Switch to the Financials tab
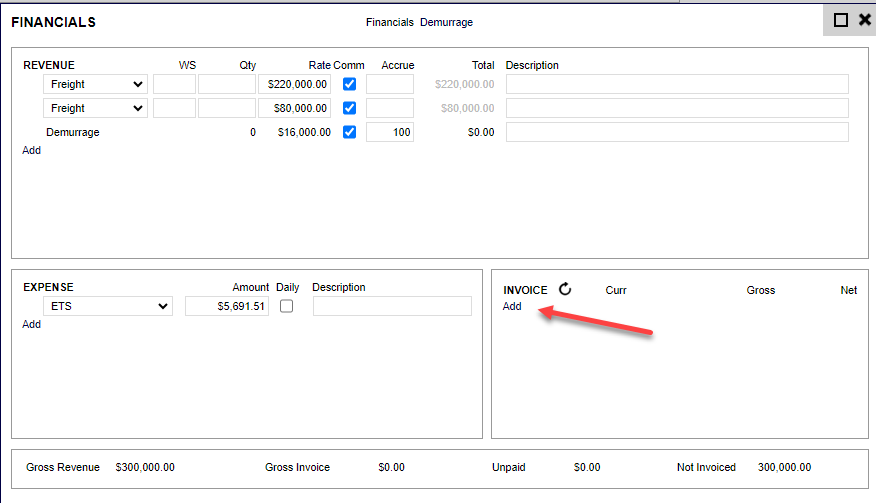This screenshot has height=503, width=876. coord(389,22)
